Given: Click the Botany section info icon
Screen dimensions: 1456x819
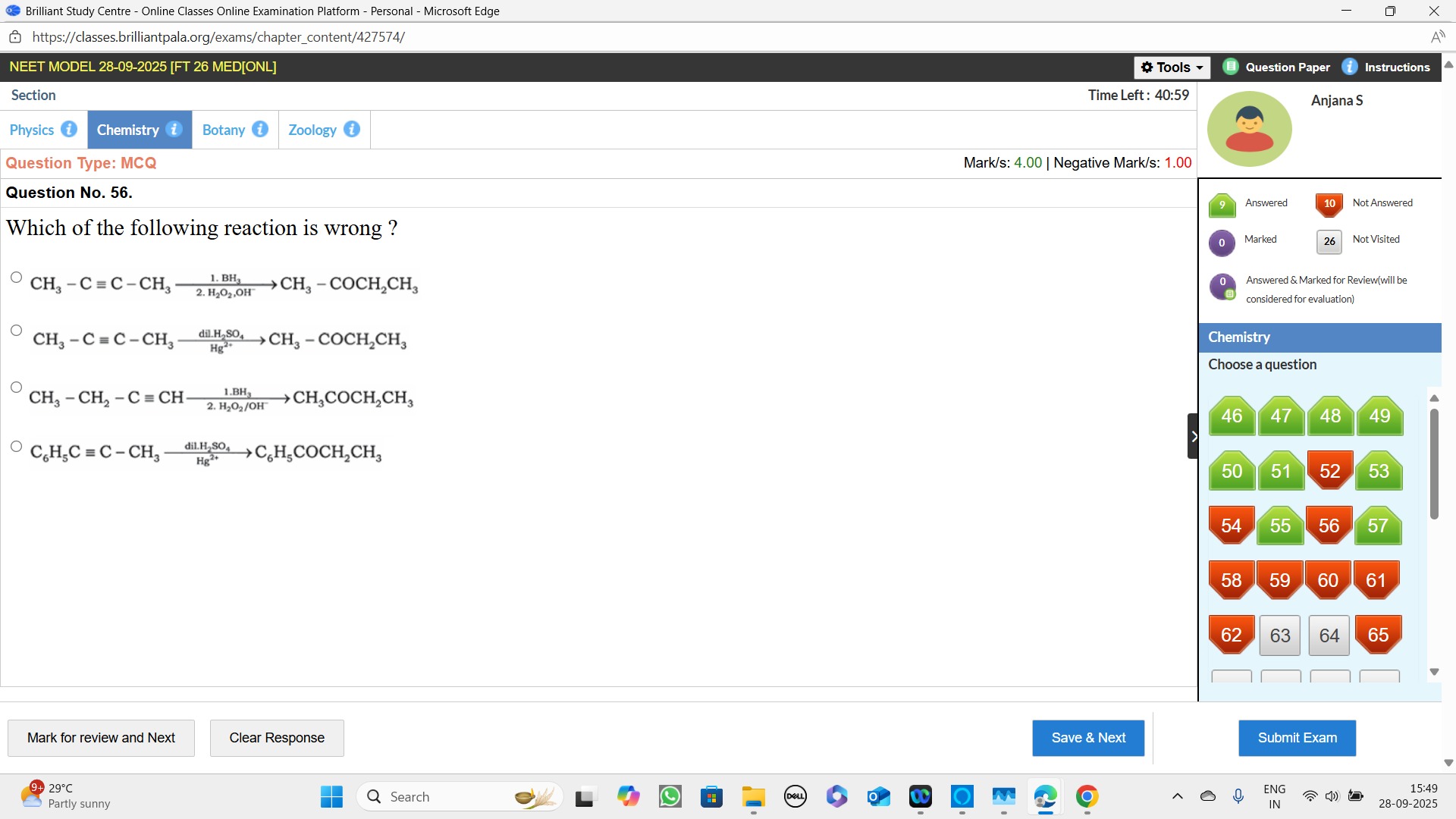Looking at the screenshot, I should (x=260, y=129).
